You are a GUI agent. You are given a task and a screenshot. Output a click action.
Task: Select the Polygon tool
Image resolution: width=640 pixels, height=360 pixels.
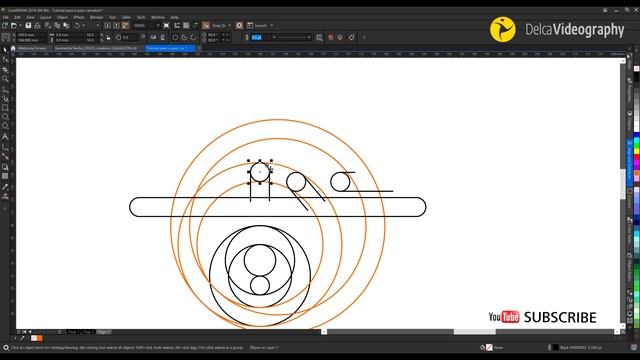(5, 127)
